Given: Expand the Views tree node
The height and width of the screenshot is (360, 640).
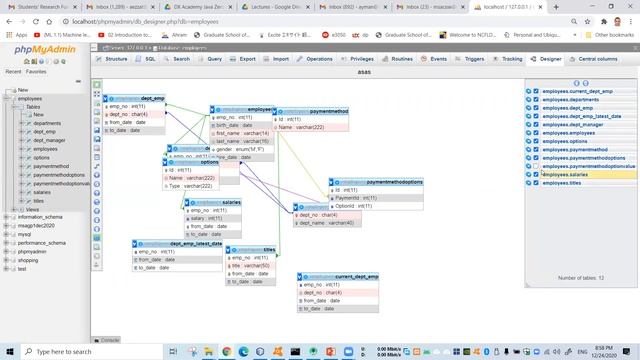Looking at the screenshot, I should [13, 209].
